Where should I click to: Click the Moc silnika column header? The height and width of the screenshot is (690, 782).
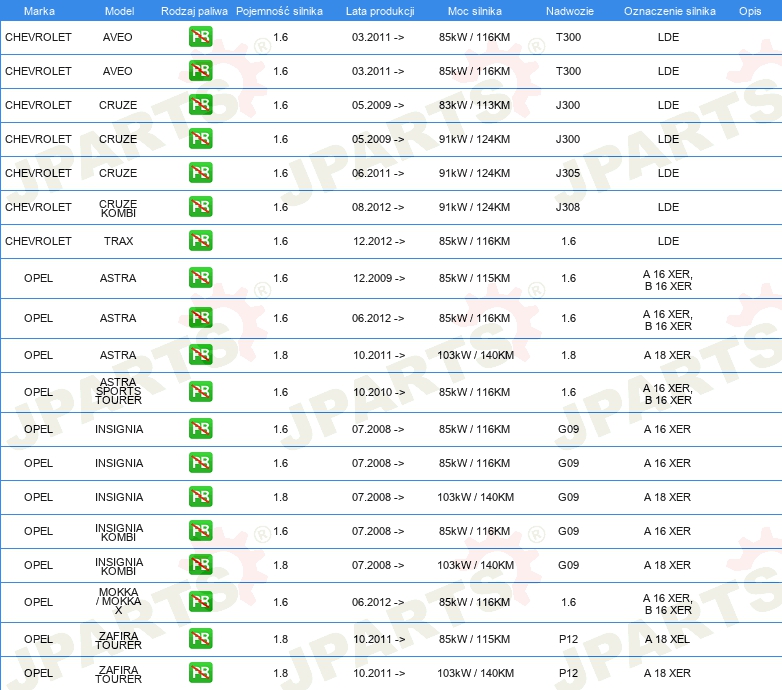(475, 11)
